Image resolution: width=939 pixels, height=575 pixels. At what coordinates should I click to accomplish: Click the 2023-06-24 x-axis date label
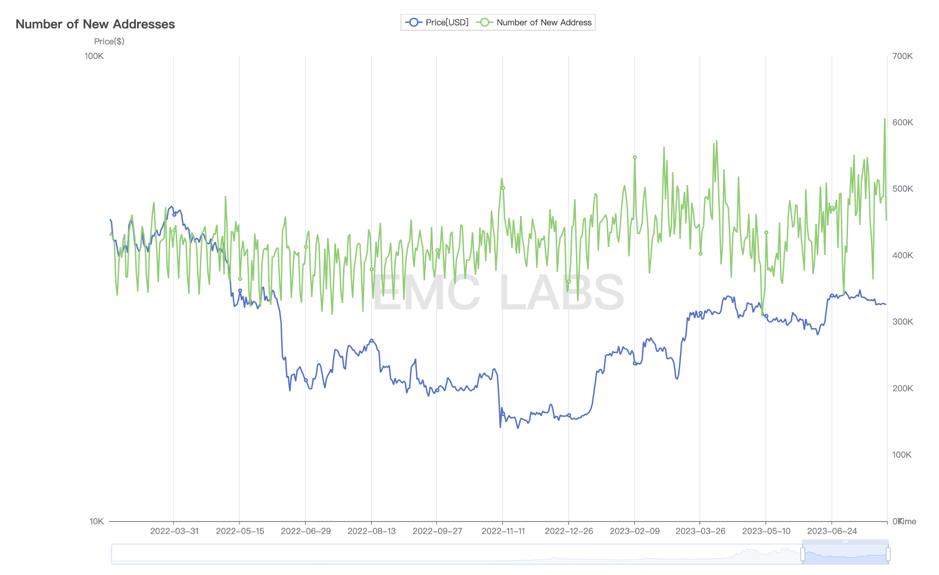(x=831, y=532)
